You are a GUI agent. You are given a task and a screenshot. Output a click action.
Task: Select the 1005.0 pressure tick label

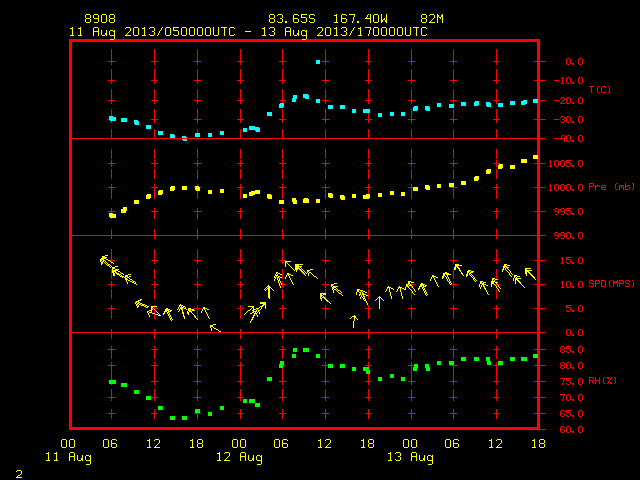click(x=566, y=164)
